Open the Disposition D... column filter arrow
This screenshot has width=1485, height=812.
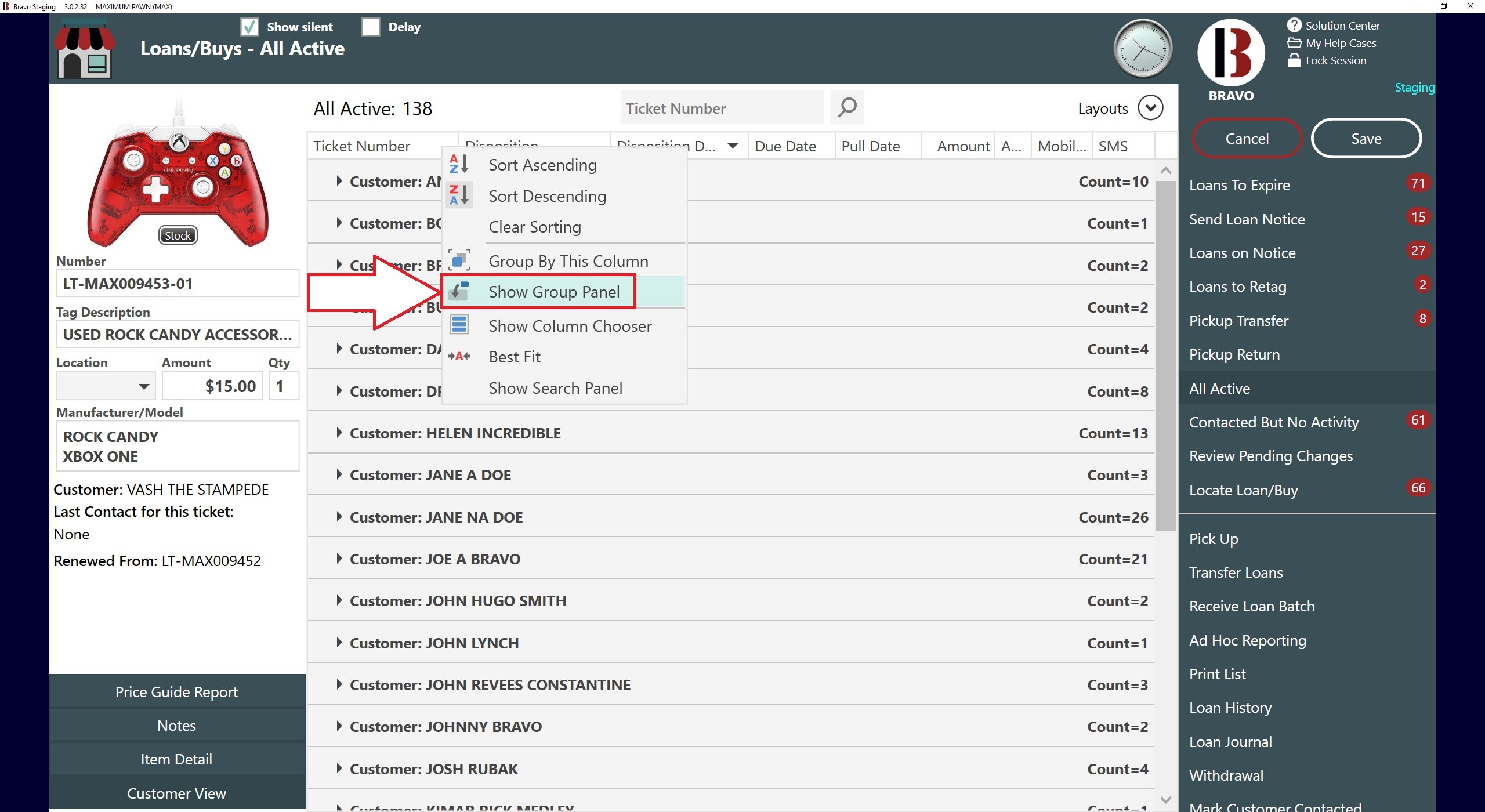(x=733, y=146)
